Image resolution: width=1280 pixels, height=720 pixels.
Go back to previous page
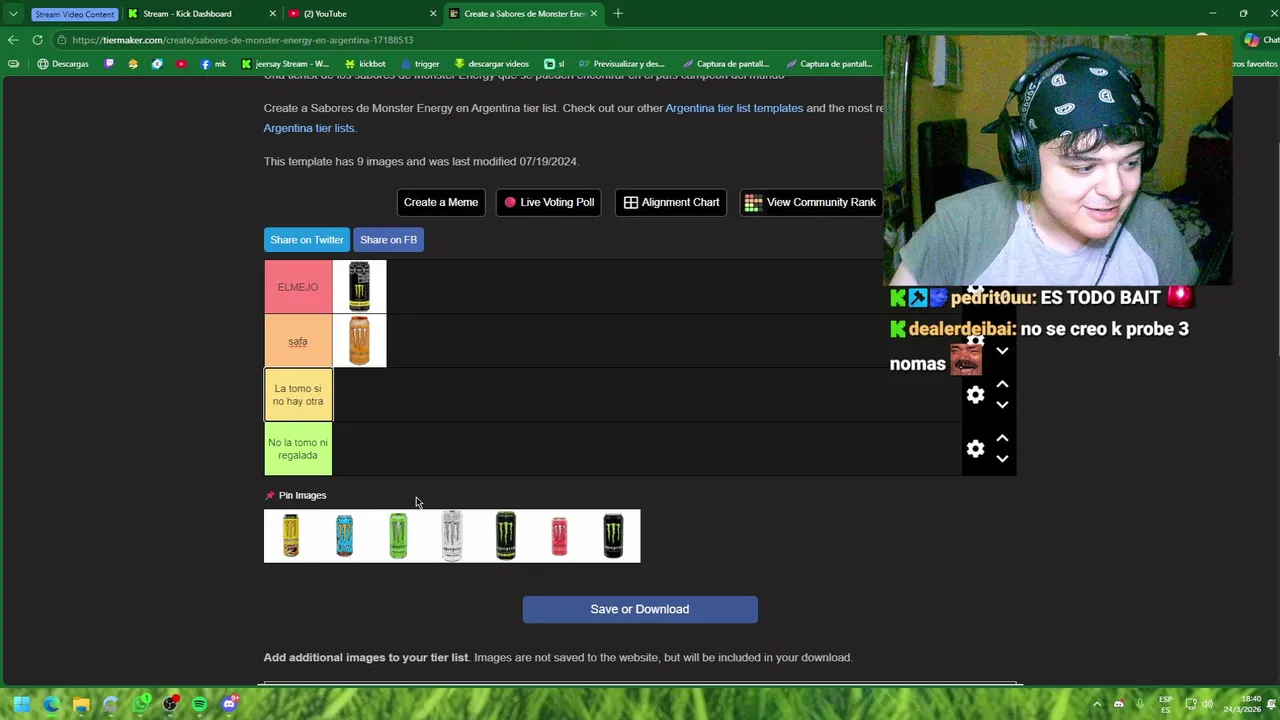click(13, 40)
